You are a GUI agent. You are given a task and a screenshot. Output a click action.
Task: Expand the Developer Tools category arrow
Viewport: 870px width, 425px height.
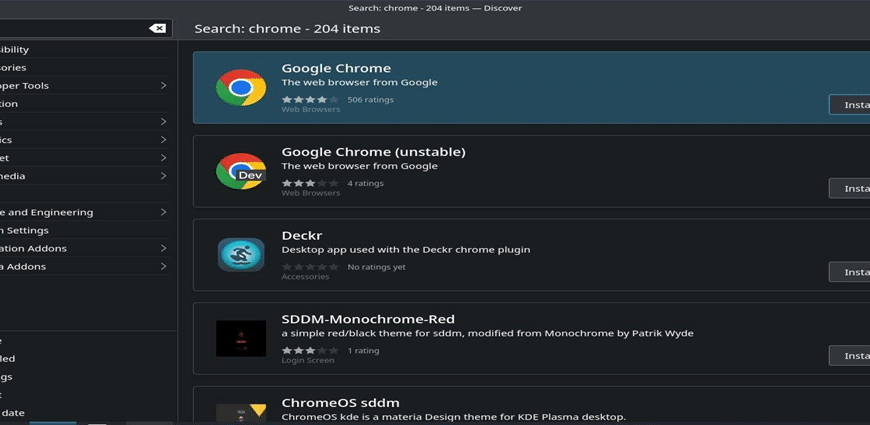click(x=163, y=85)
